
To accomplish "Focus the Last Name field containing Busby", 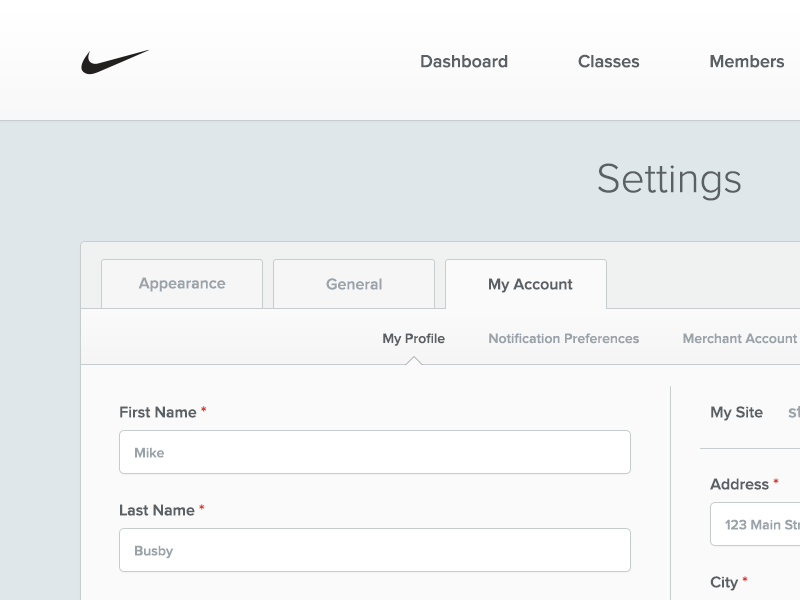I will coord(374,550).
